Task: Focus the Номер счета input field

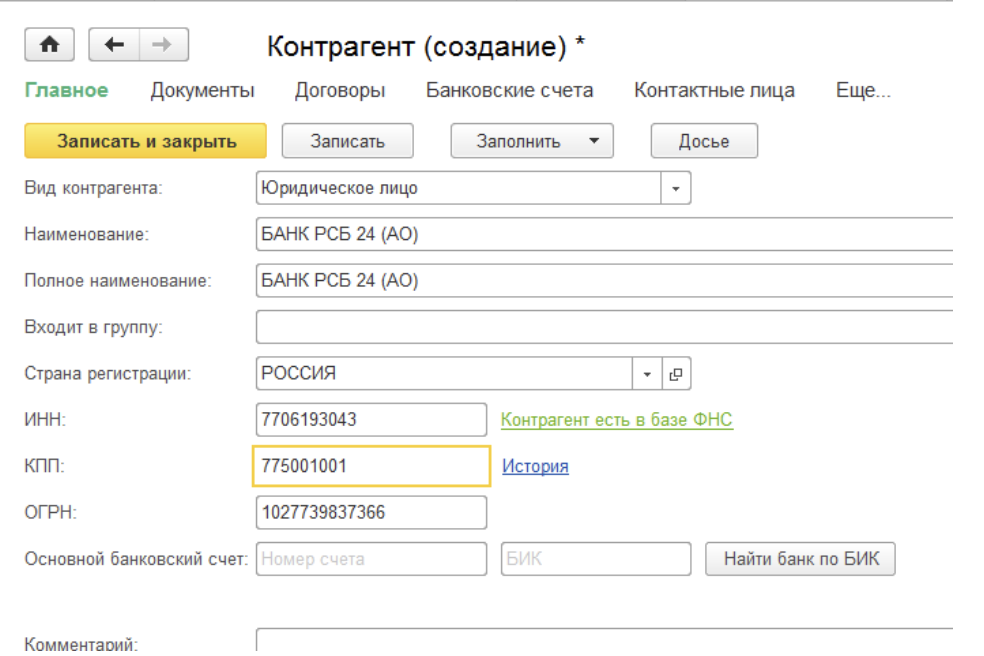Action: [371, 559]
